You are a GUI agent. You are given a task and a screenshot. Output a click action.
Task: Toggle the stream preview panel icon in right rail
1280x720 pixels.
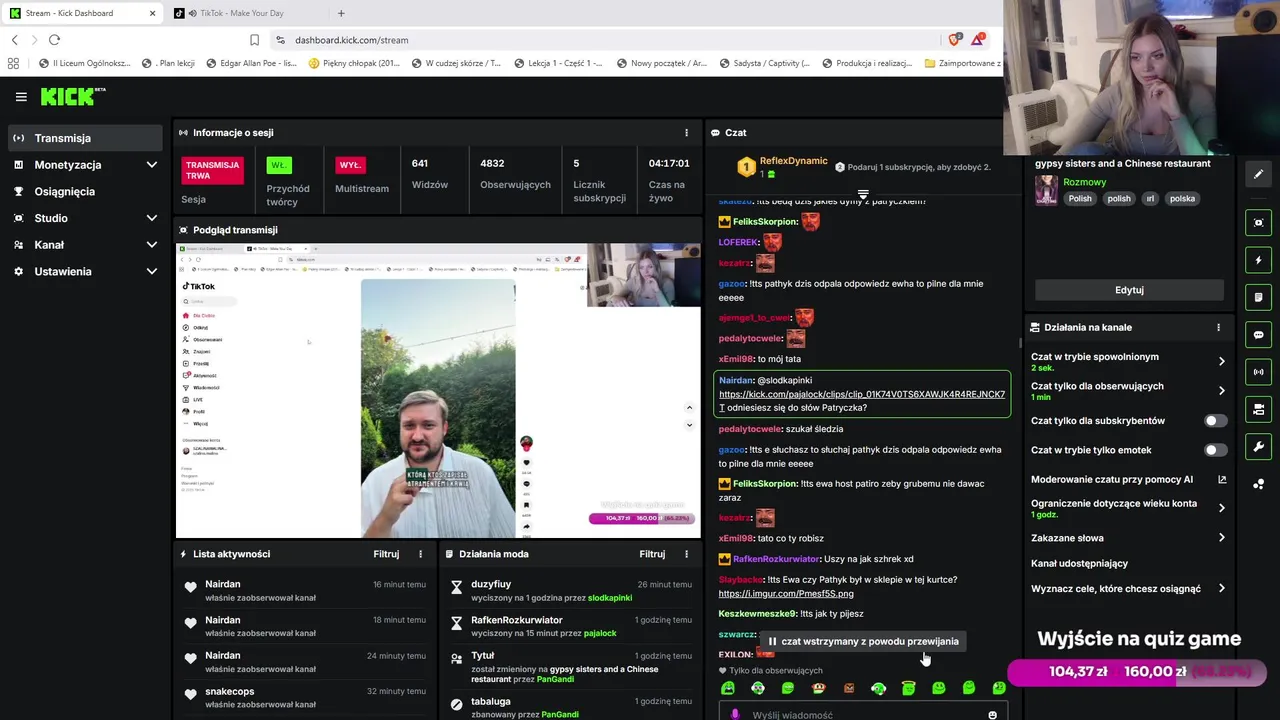(1259, 223)
